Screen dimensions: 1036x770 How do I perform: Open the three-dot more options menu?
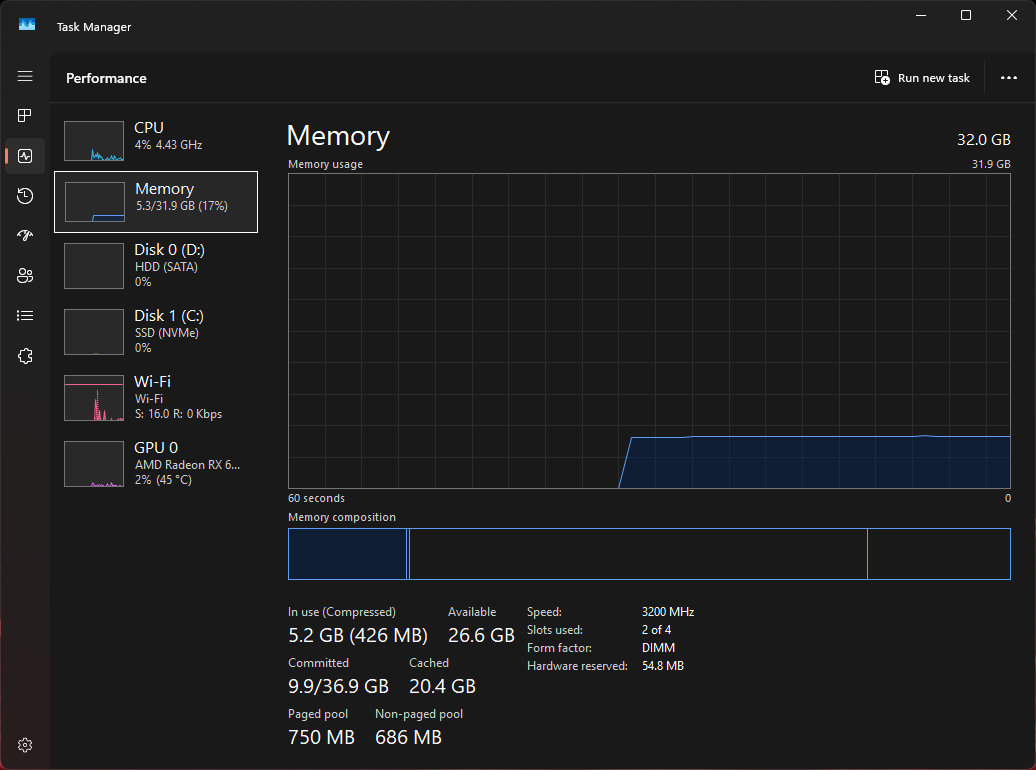click(1008, 78)
